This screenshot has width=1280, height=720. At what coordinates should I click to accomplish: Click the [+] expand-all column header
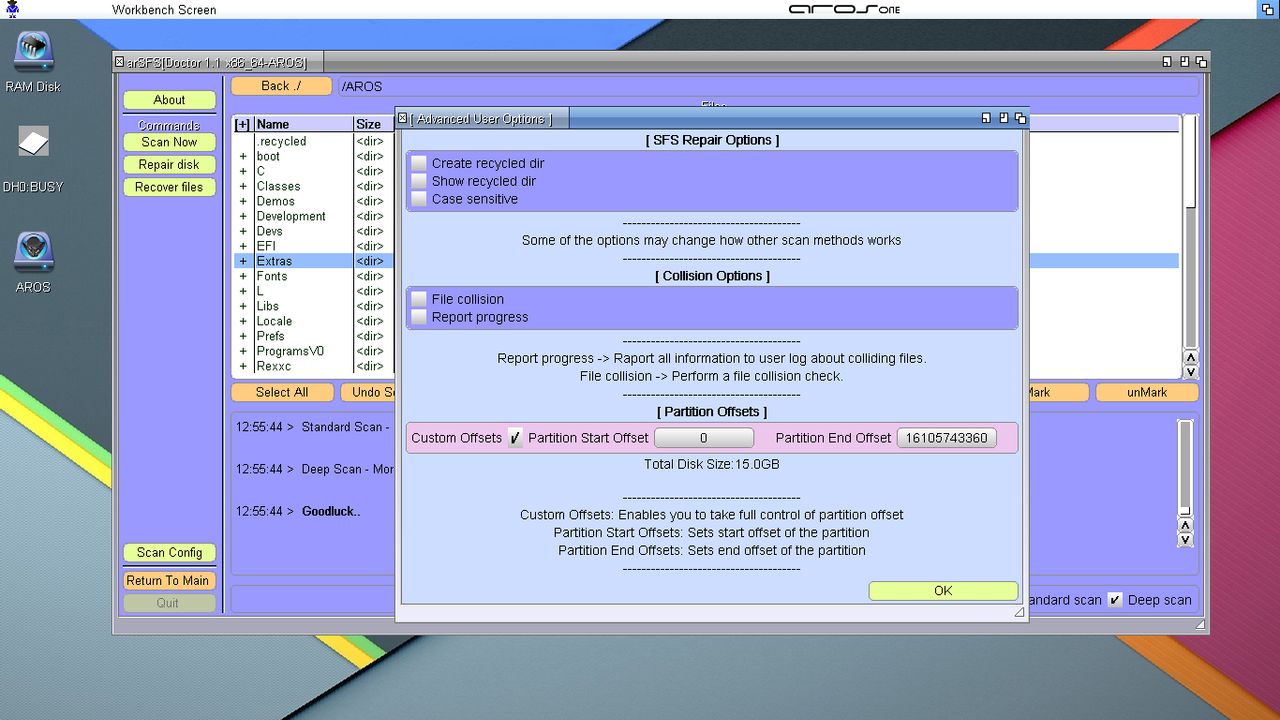click(242, 124)
